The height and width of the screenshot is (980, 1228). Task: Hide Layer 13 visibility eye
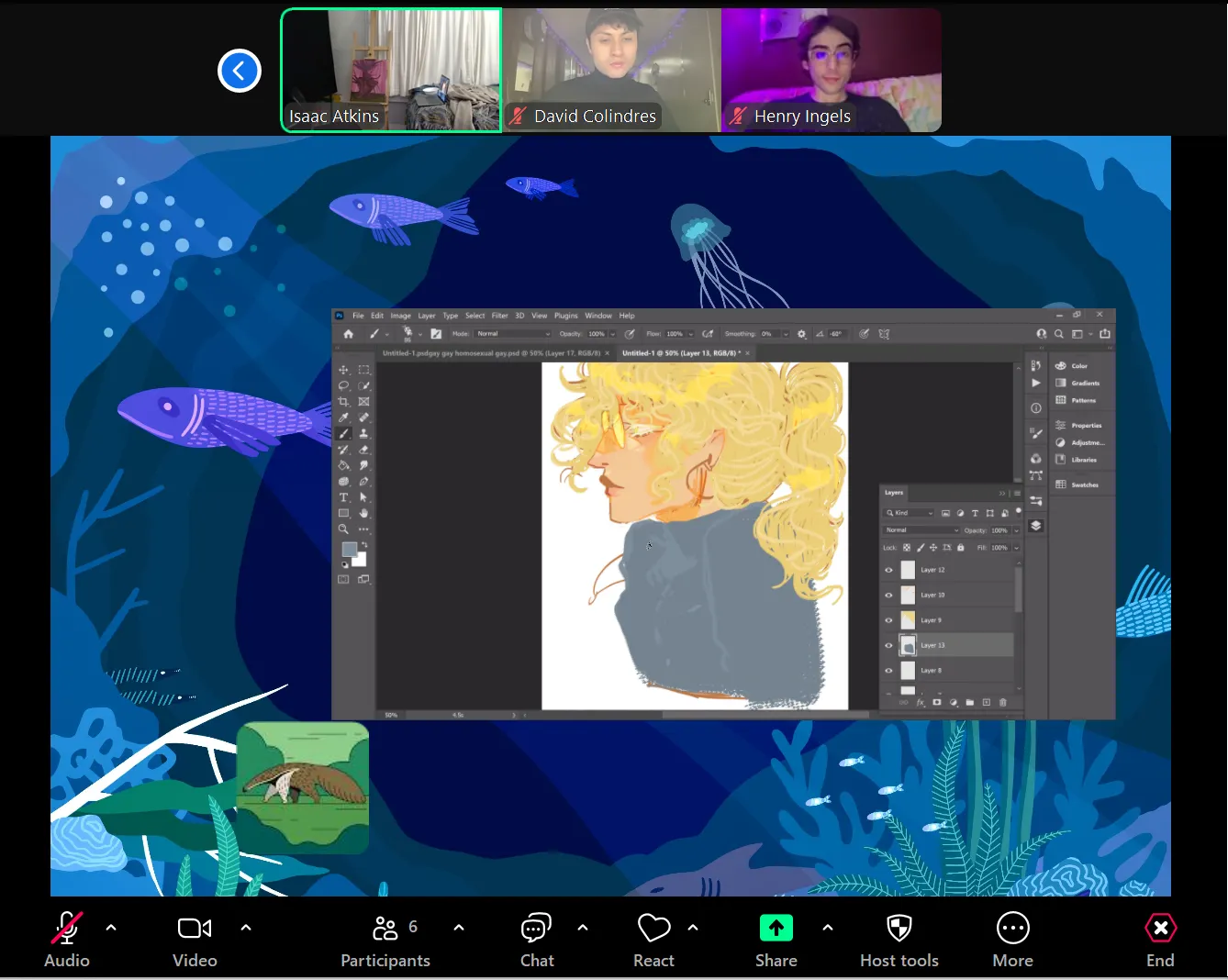(888, 645)
